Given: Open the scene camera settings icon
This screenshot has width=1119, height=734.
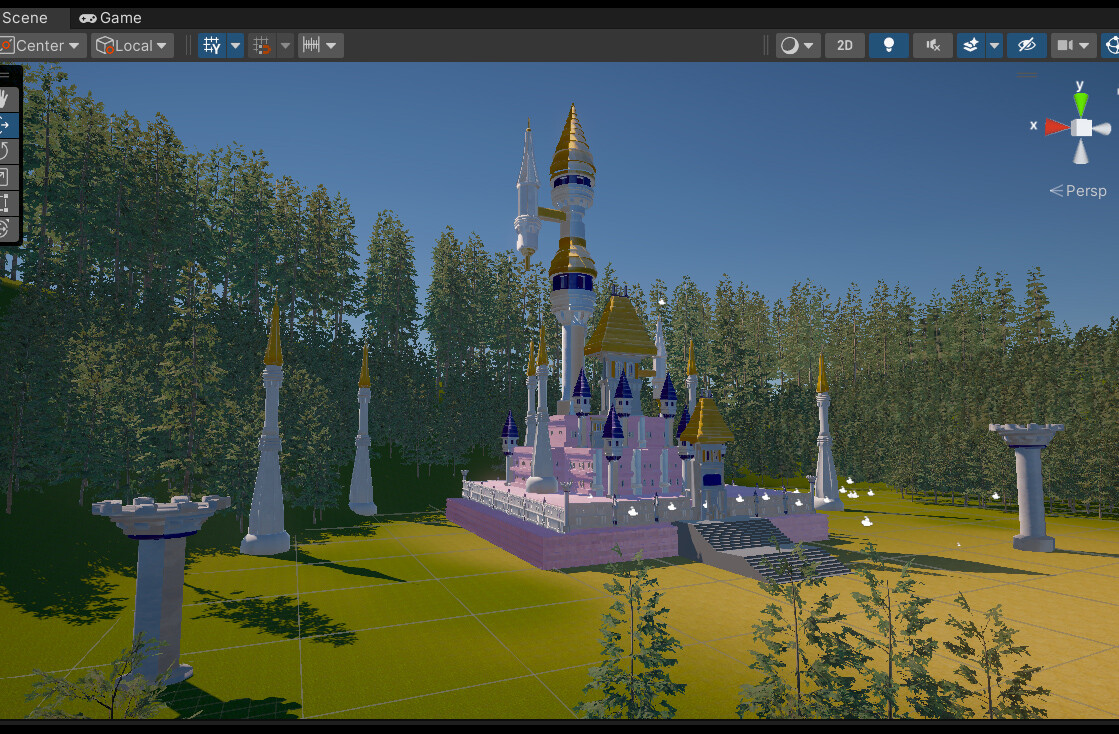Looking at the screenshot, I should point(1070,45).
